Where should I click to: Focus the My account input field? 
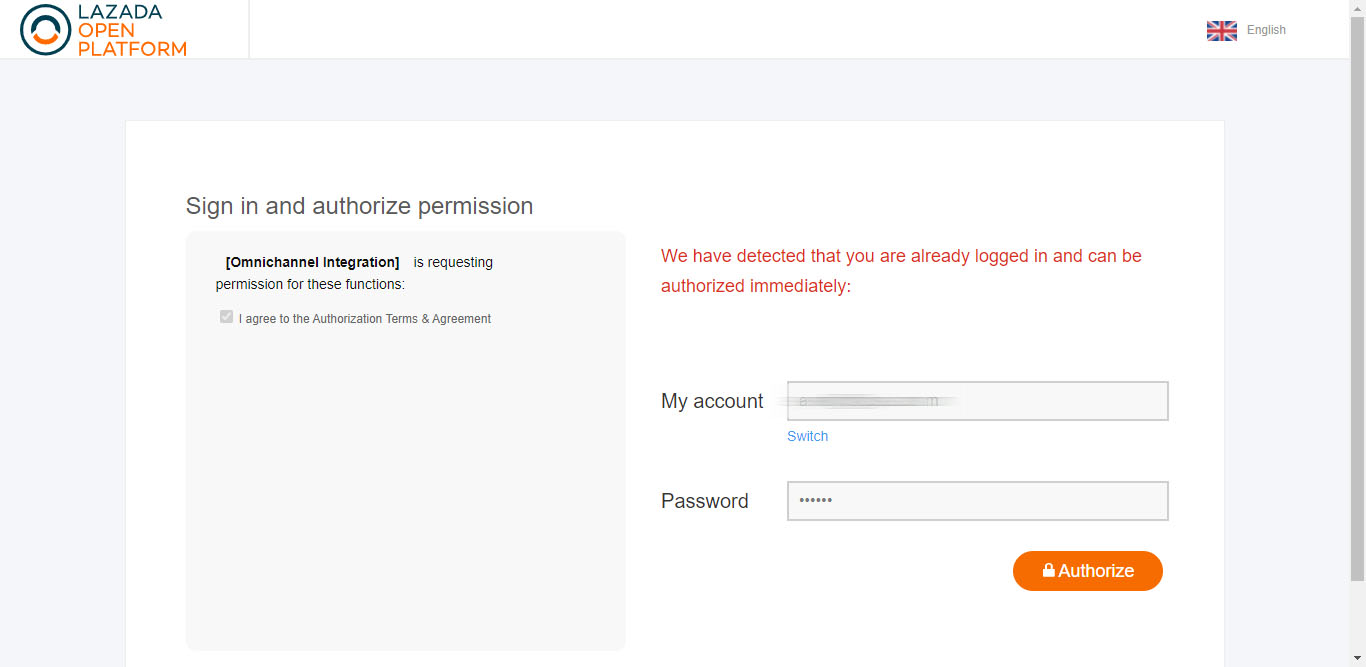[977, 401]
